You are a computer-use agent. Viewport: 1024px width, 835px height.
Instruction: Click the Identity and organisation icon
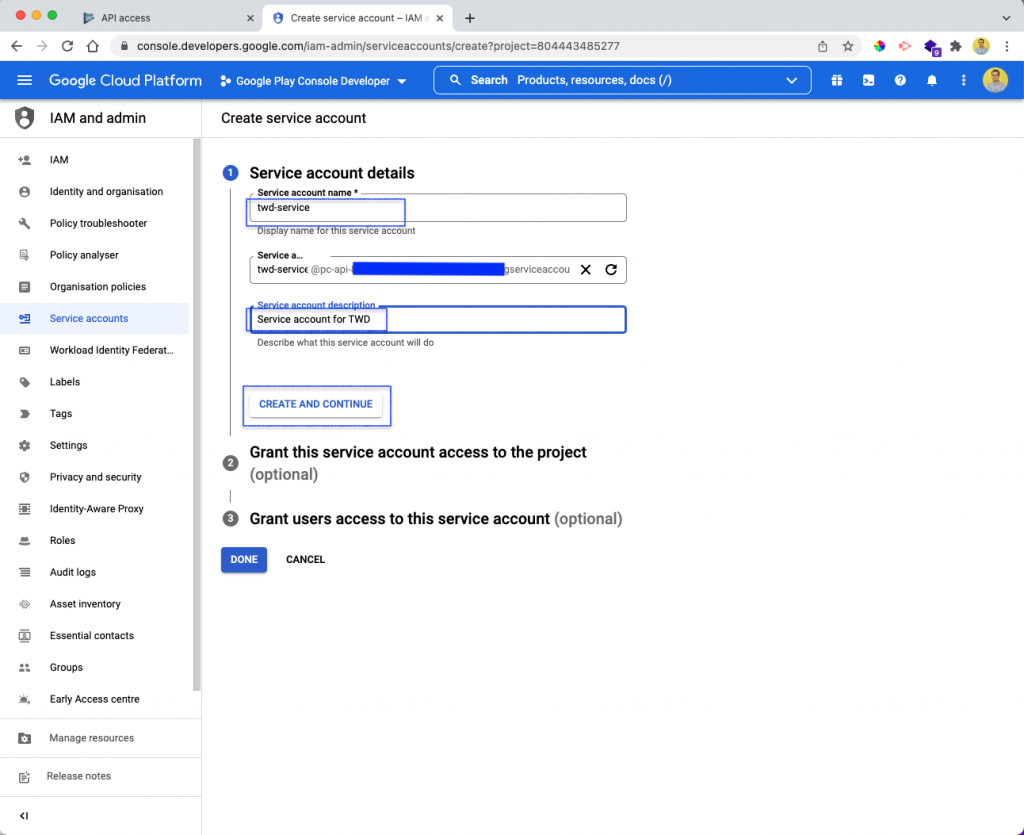[x=24, y=192]
